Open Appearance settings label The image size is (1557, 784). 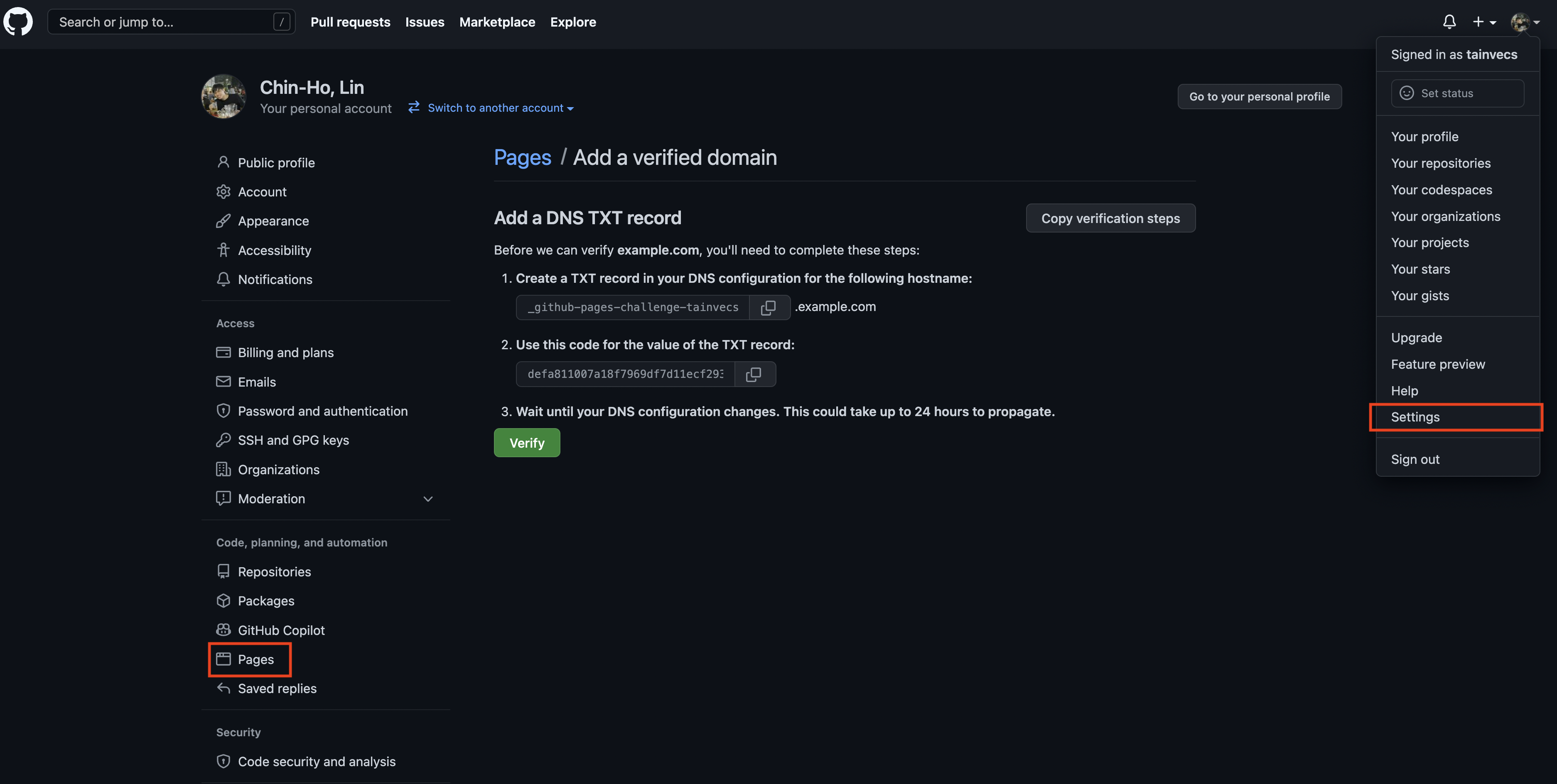click(x=273, y=220)
